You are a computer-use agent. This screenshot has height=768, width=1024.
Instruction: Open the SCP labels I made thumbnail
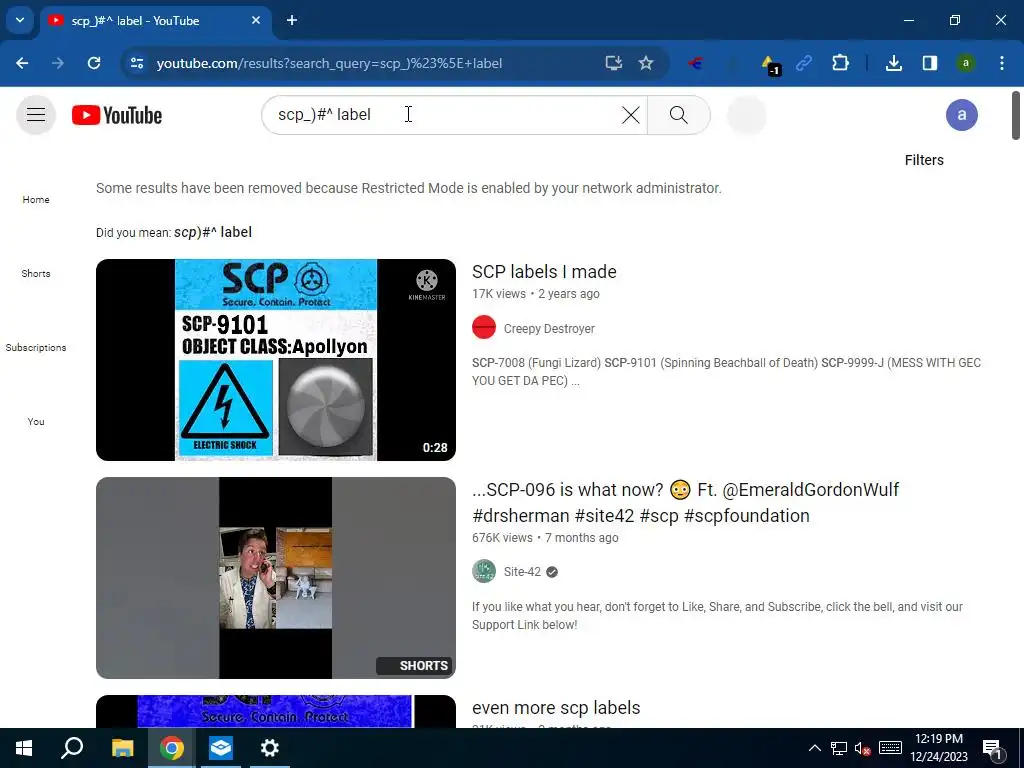[x=276, y=360]
